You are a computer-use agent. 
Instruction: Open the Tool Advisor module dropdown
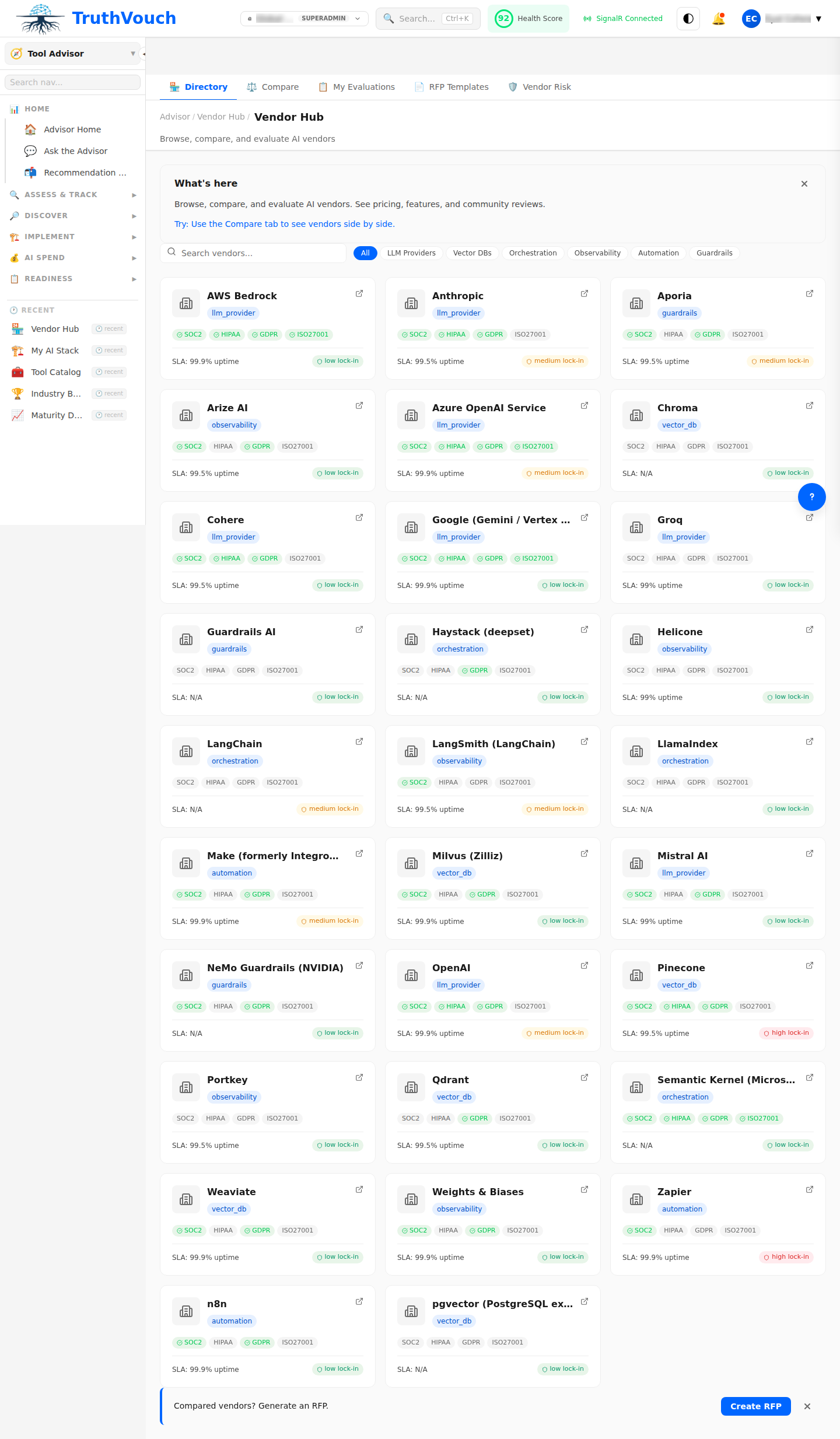(x=72, y=54)
